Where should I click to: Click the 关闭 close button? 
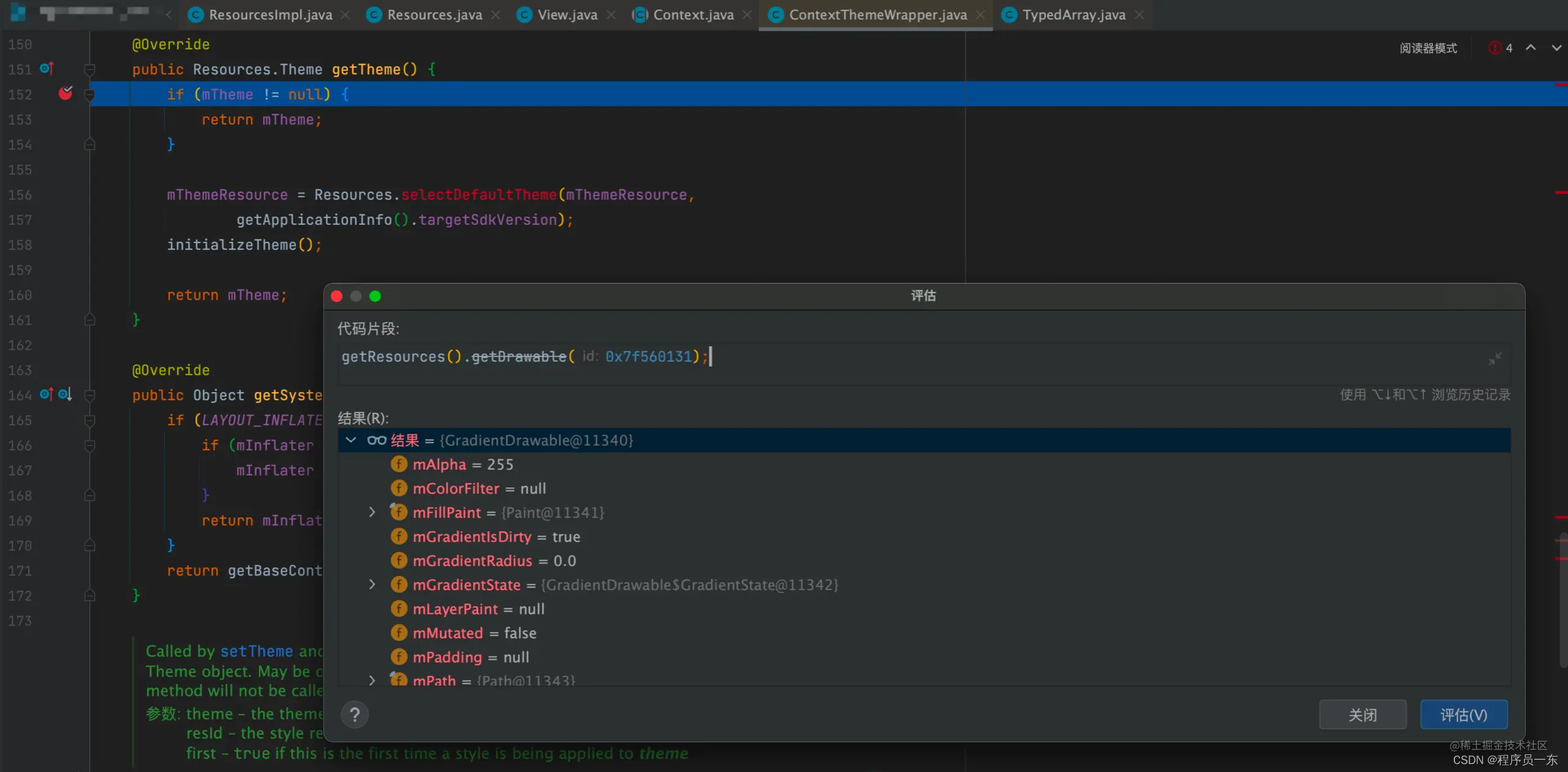[x=1362, y=715]
